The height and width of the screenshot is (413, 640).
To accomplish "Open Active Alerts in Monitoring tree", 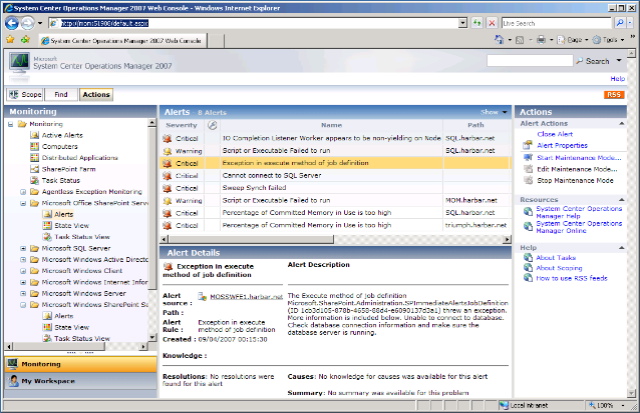I will point(62,135).
